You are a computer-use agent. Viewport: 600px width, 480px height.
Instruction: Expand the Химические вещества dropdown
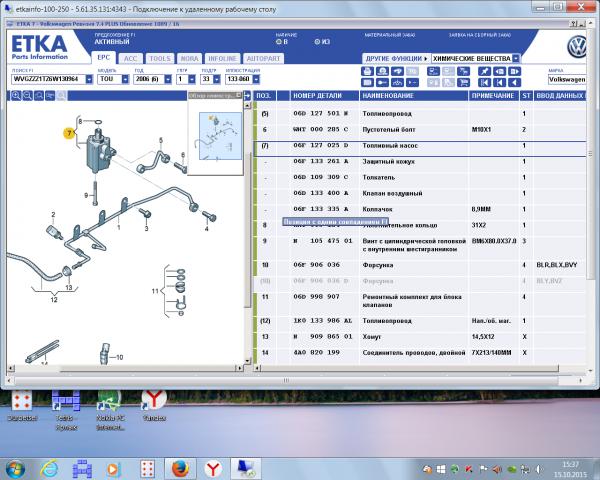pyautogui.click(x=516, y=59)
